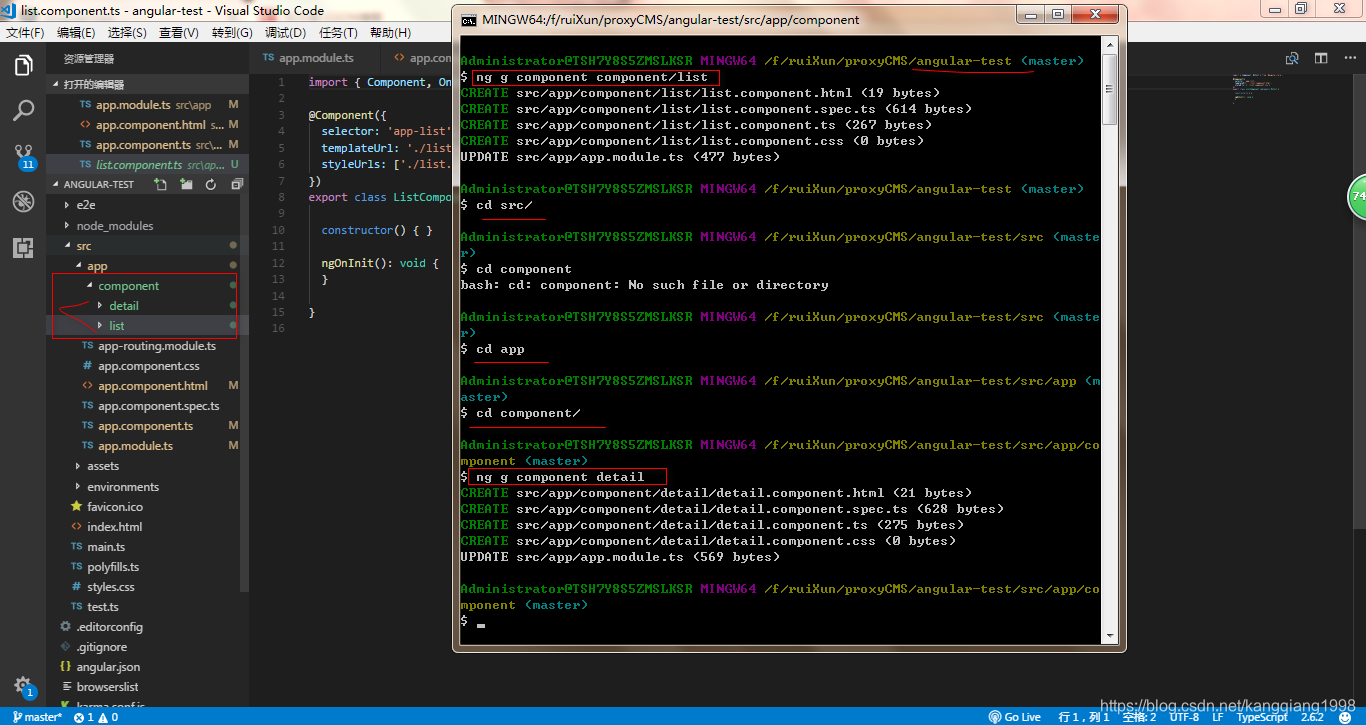1366x725 pixels.
Task: Open browserslist in explorer
Action: (x=107, y=687)
